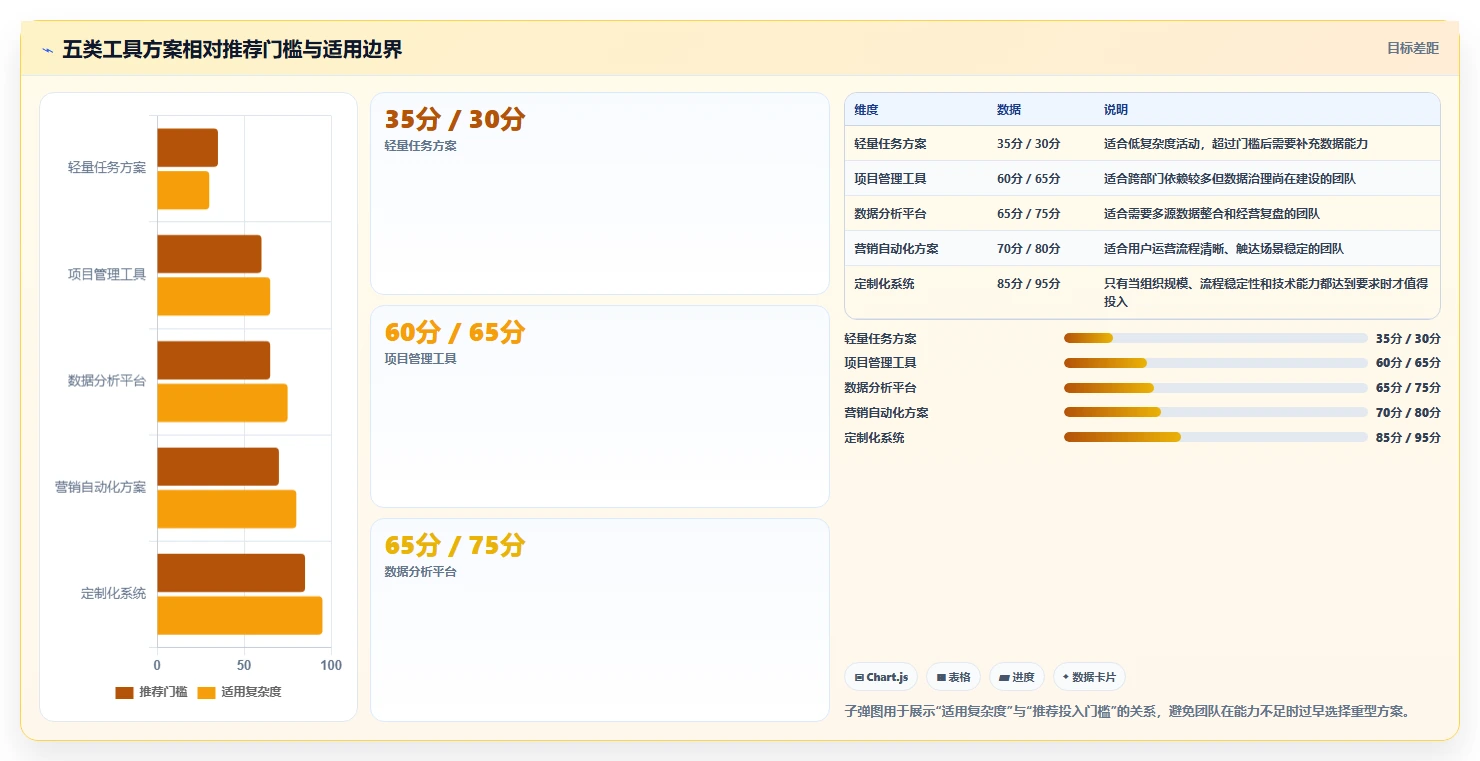The width and height of the screenshot is (1480, 761).
Task: Click the 65分 / 75分 data card
Action: coord(600,619)
